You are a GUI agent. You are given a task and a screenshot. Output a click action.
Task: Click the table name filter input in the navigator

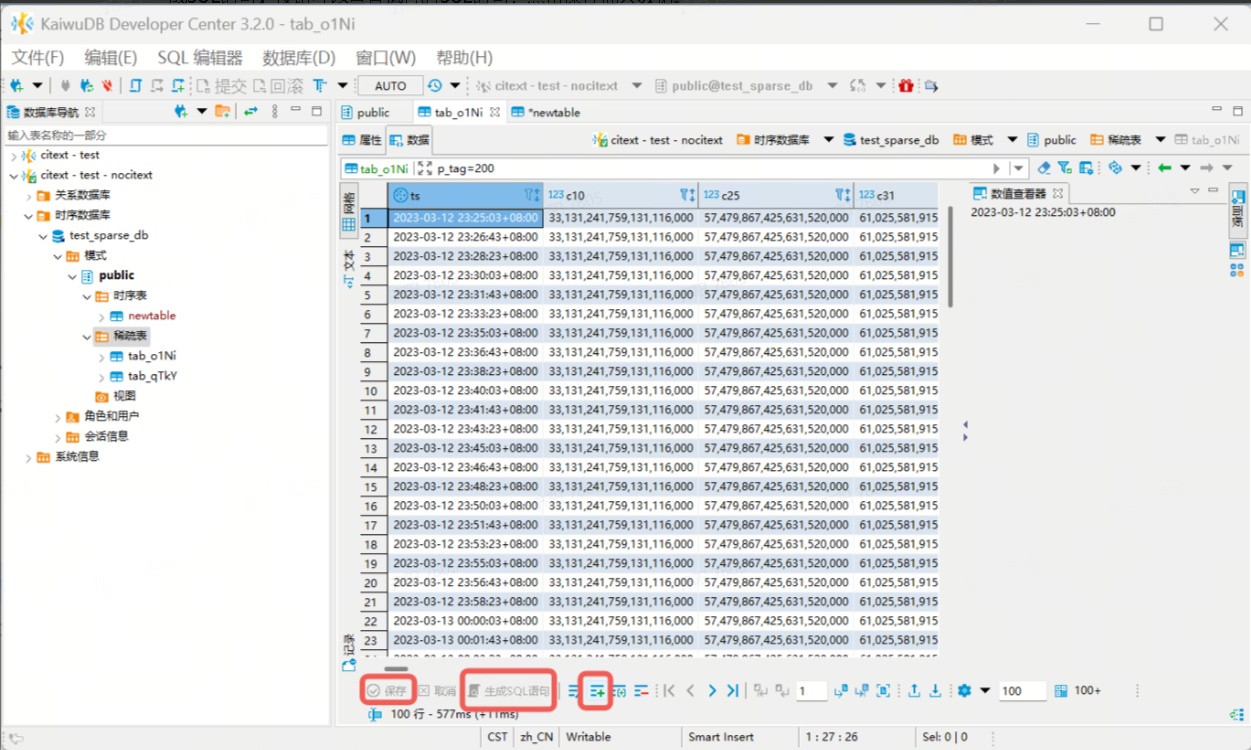[165, 135]
